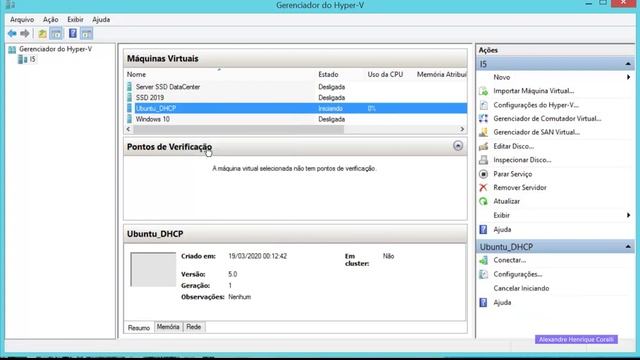Click the Memória Atribuída column header
Screen dimensions: 640x360
[441, 75]
